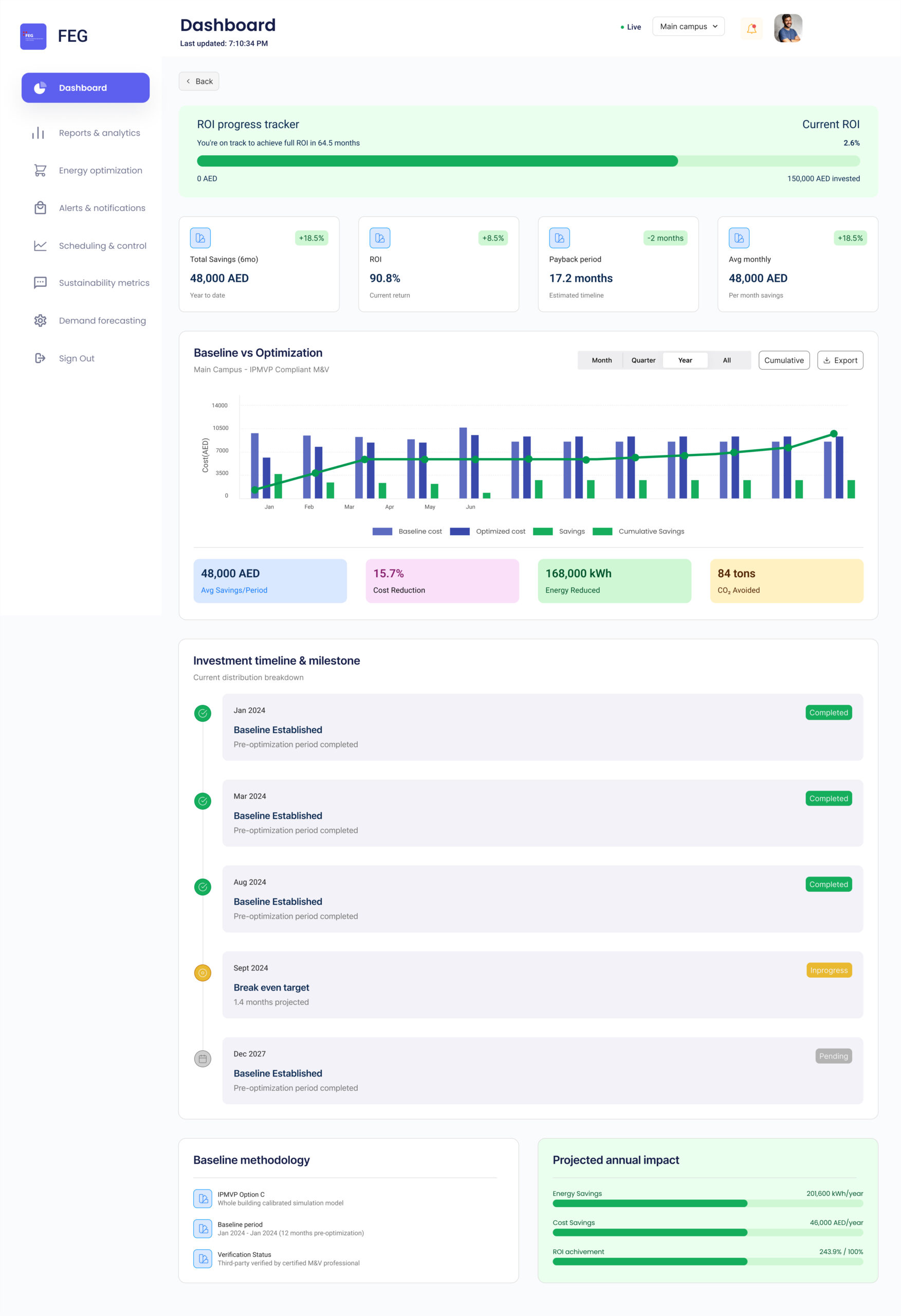
Task: Export the Baseline vs Optimization chart
Action: click(x=840, y=361)
